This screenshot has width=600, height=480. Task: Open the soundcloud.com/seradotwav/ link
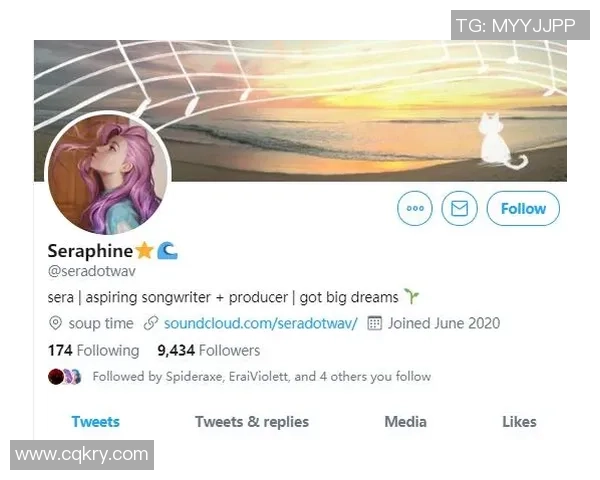tap(260, 323)
